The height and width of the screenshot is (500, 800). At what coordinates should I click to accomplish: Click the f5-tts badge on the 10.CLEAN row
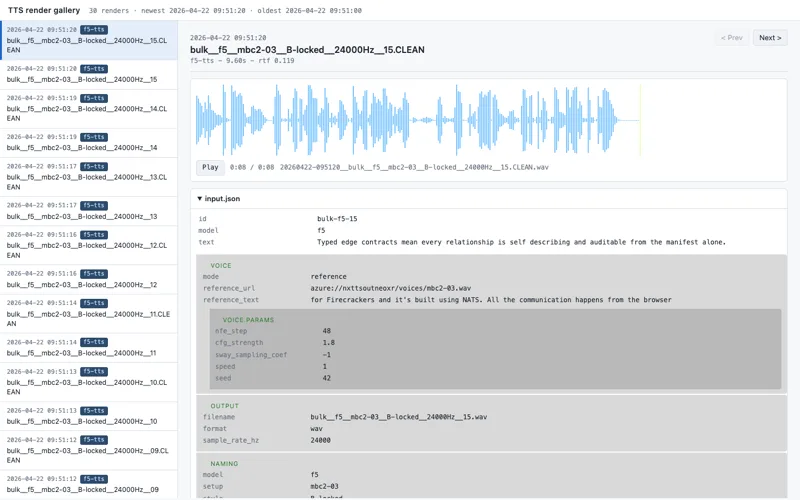[x=94, y=371]
